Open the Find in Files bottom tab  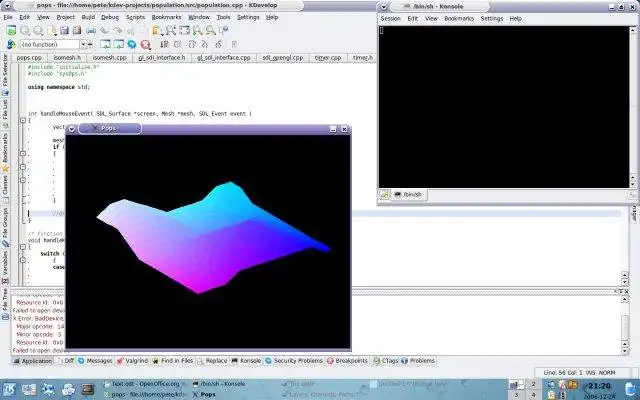[x=173, y=361]
